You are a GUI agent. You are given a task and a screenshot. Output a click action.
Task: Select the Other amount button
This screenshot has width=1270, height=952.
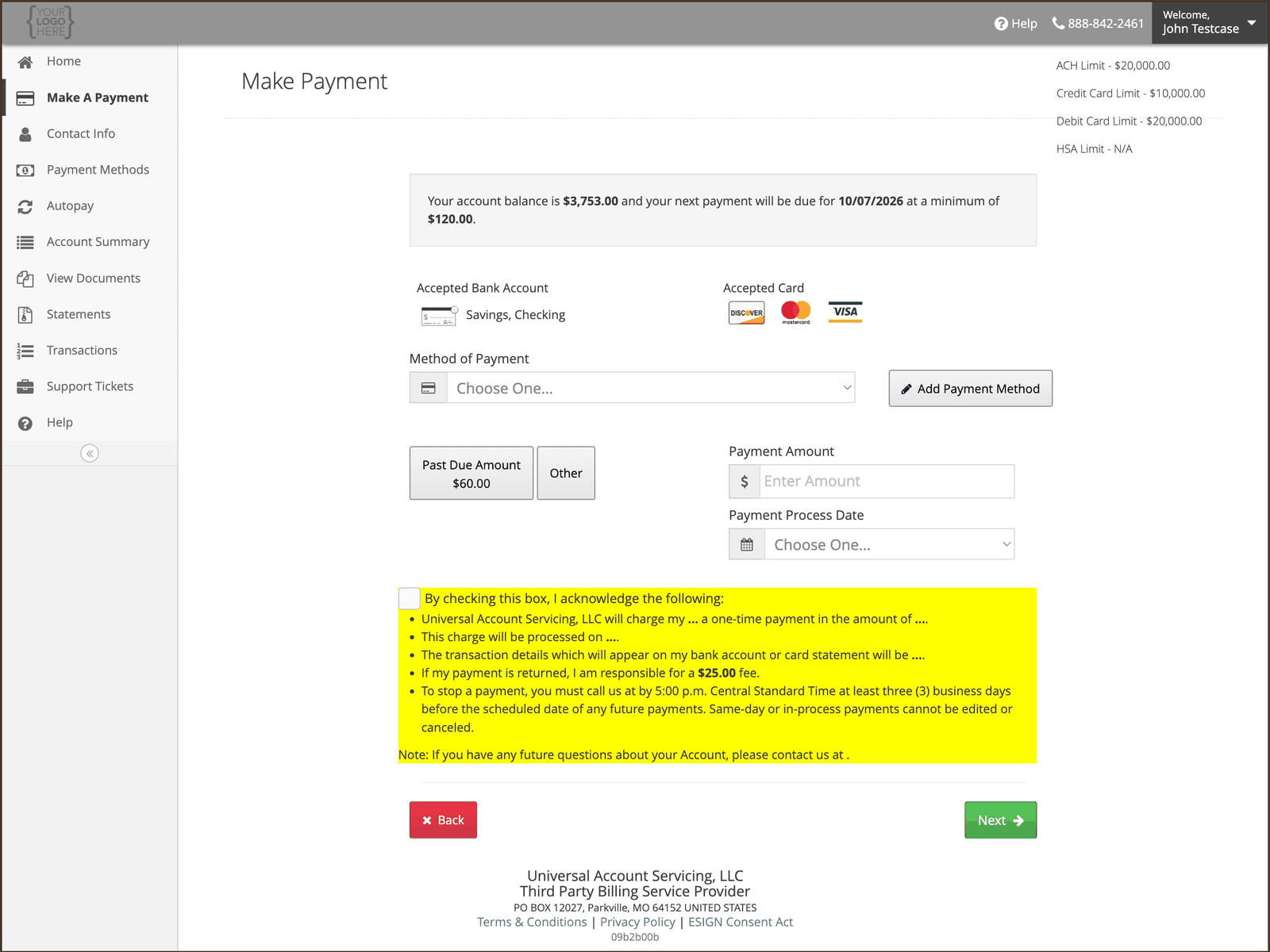pyautogui.click(x=566, y=474)
